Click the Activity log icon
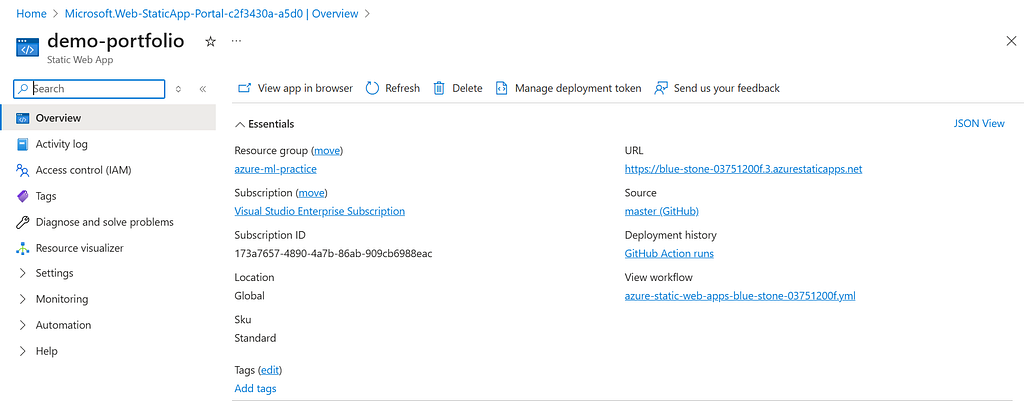This screenshot has height=401, width=1024. (x=23, y=144)
